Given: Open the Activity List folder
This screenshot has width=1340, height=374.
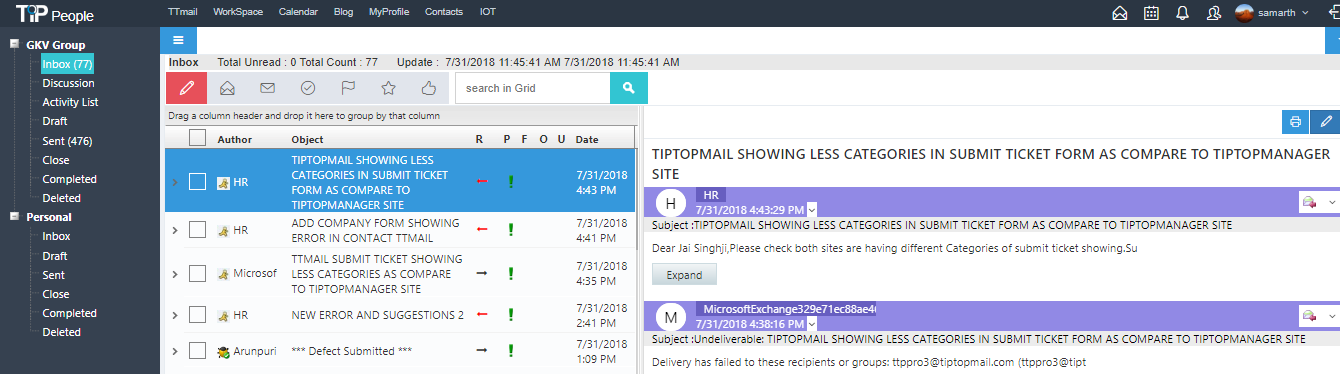Looking at the screenshot, I should pos(70,102).
